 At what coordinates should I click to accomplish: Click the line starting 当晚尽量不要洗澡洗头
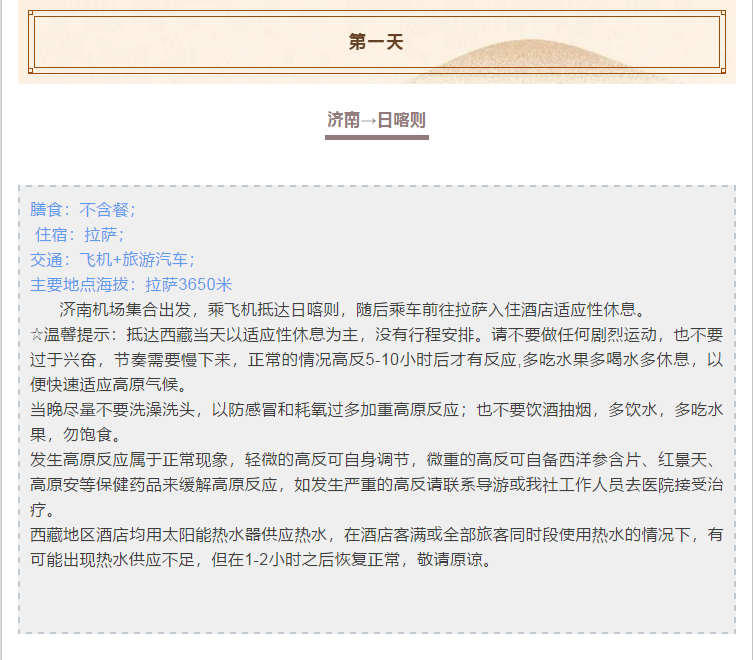pos(376,410)
